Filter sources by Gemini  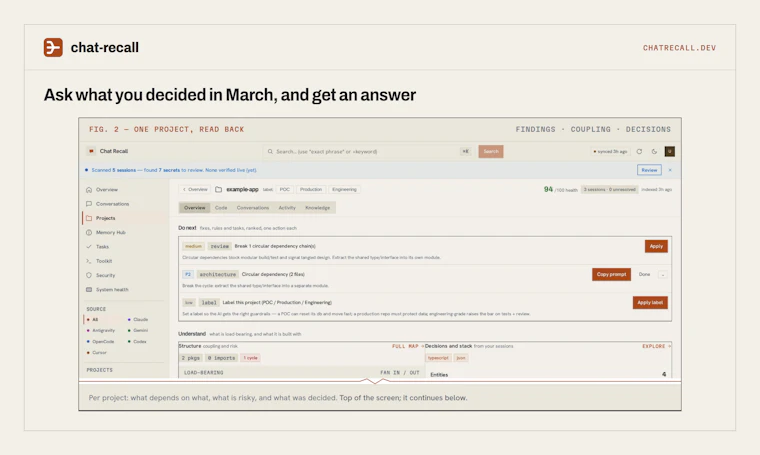tap(138, 330)
